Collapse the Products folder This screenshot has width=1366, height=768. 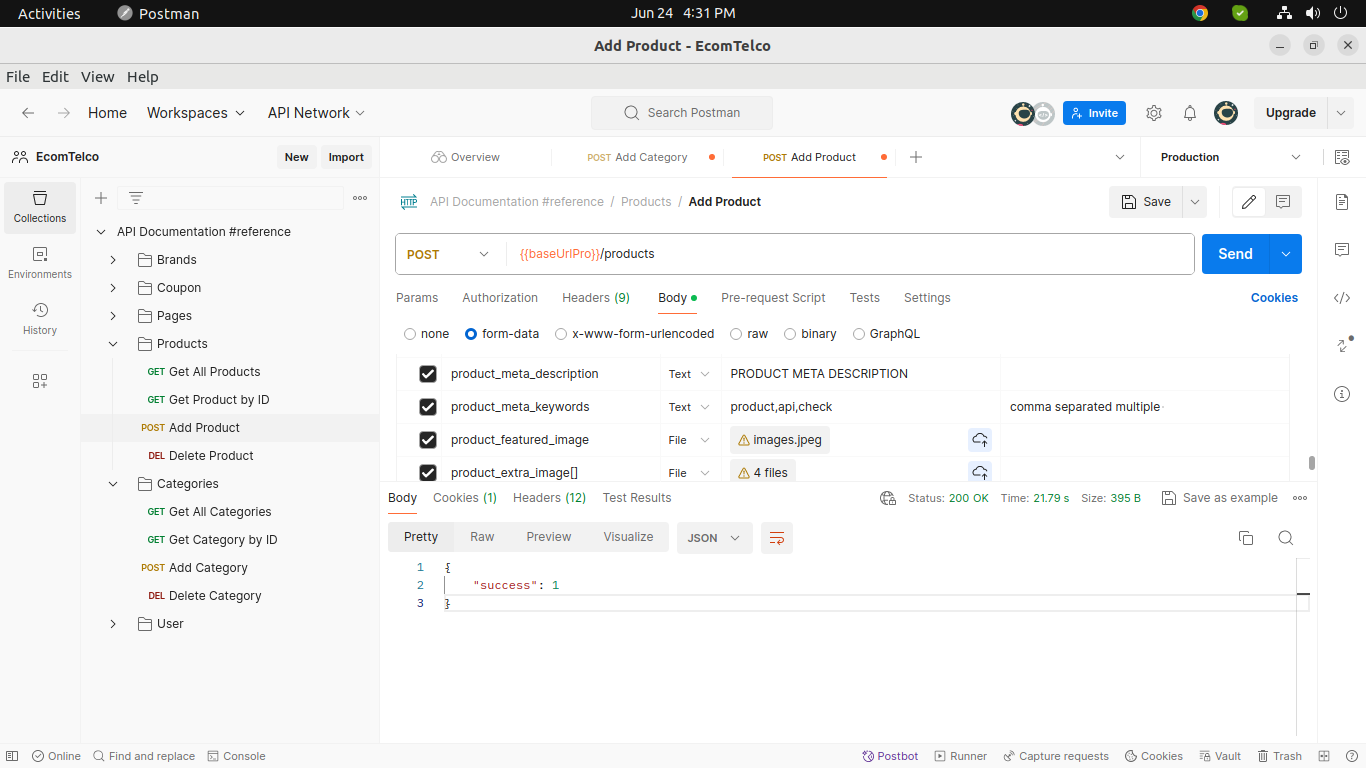tap(113, 344)
